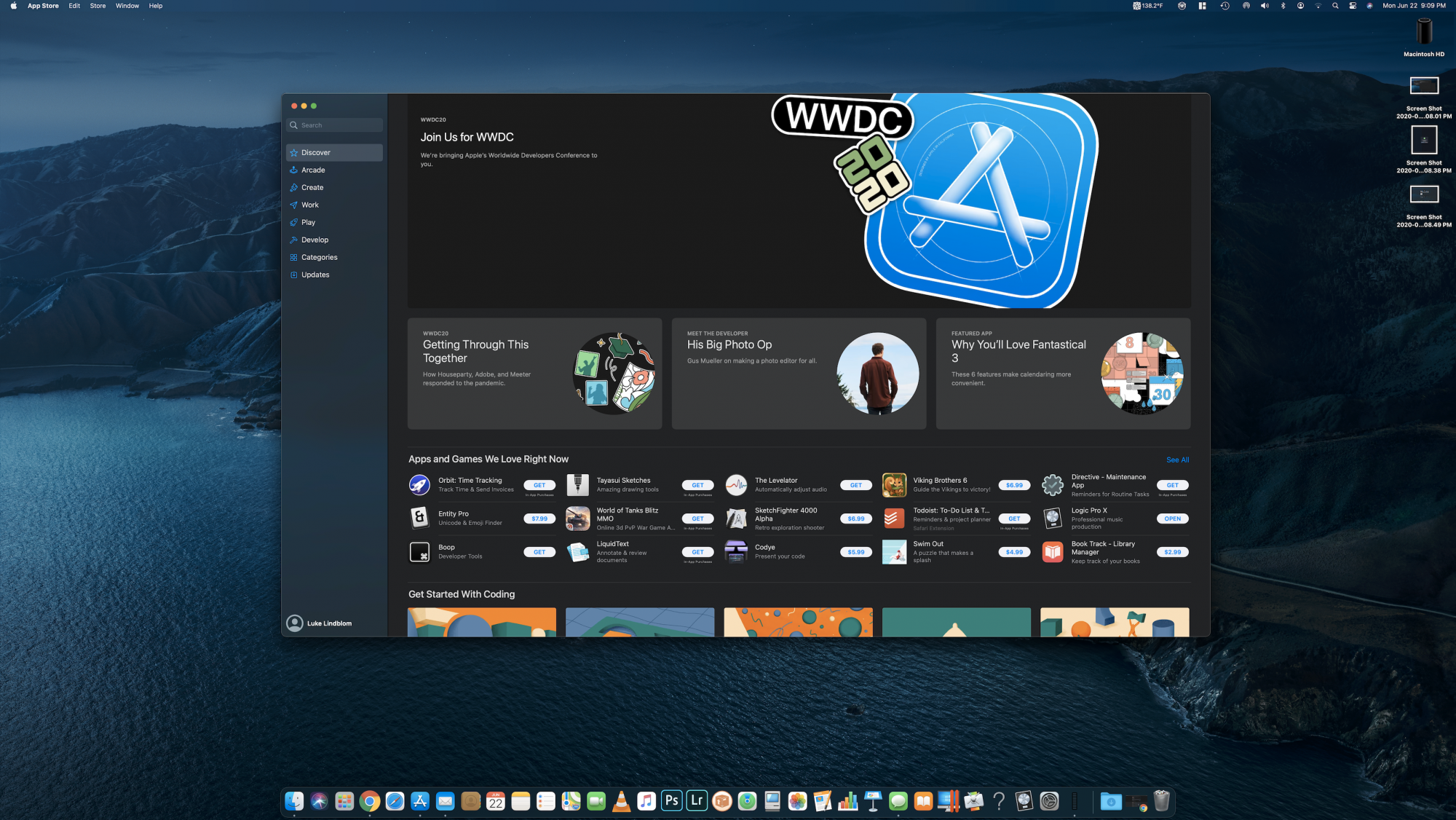
Task: Open Time Machine menu bar icon
Action: pos(1225,6)
